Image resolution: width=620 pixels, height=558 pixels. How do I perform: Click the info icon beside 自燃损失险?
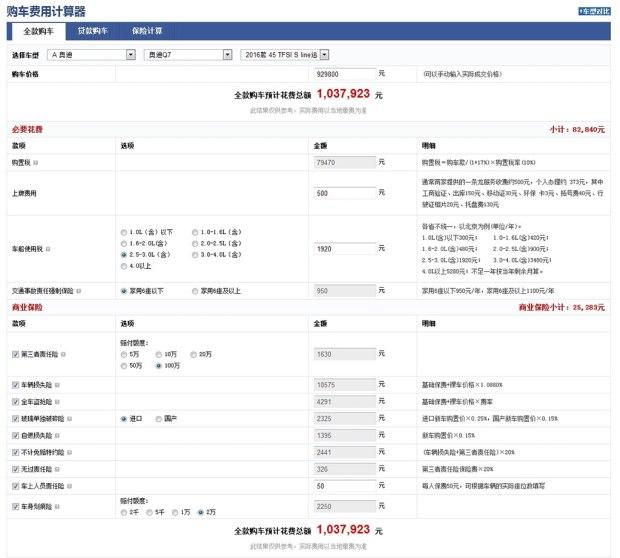point(54,438)
